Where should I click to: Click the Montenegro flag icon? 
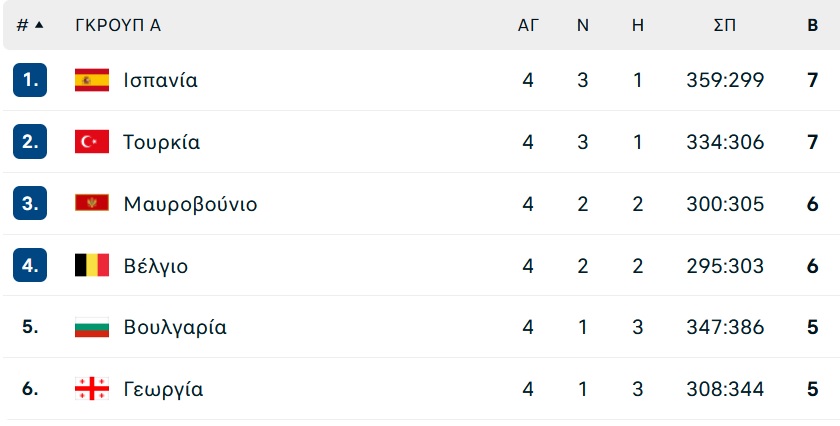pos(92,203)
